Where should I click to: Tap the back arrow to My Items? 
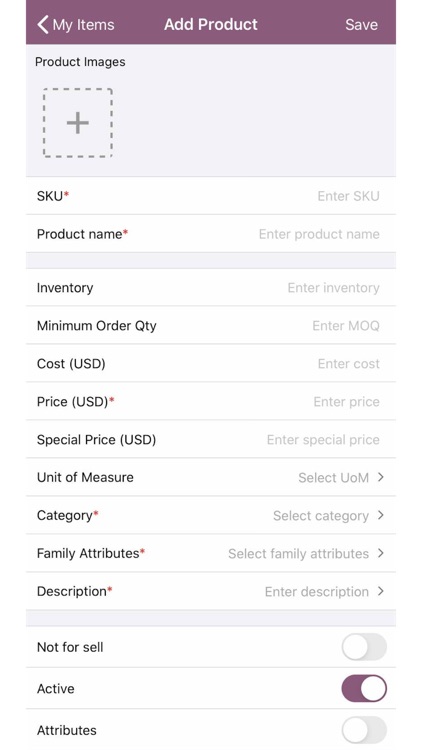(x=43, y=24)
